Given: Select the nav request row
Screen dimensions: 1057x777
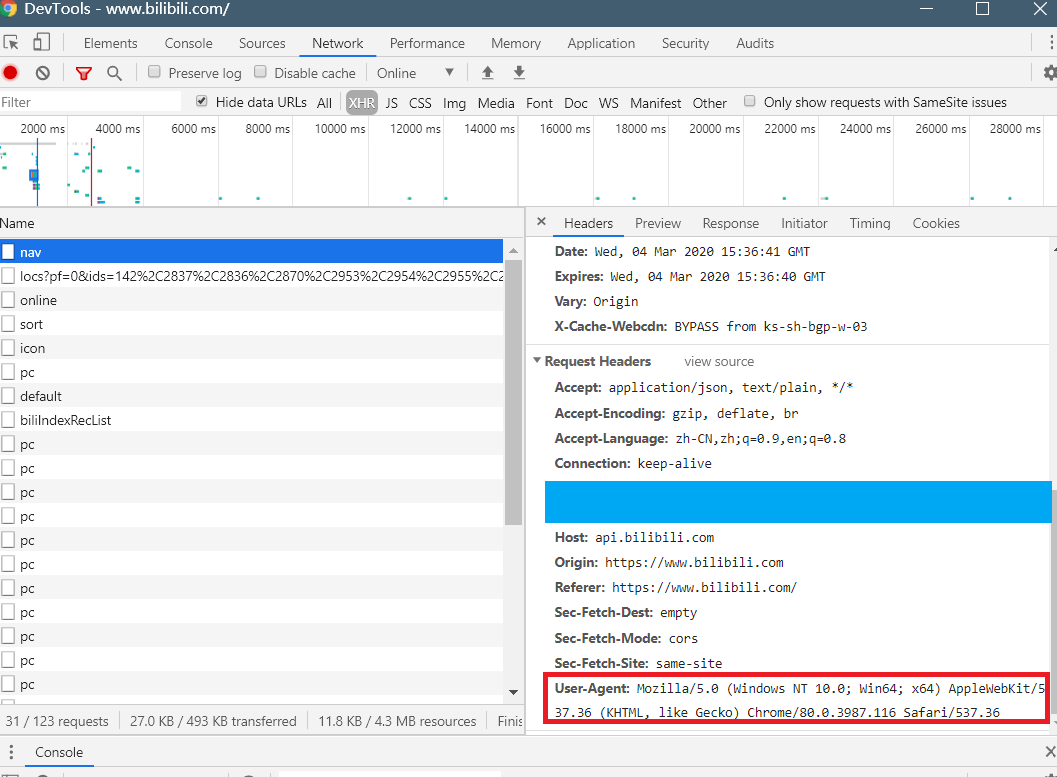Looking at the screenshot, I should pyautogui.click(x=251, y=252).
